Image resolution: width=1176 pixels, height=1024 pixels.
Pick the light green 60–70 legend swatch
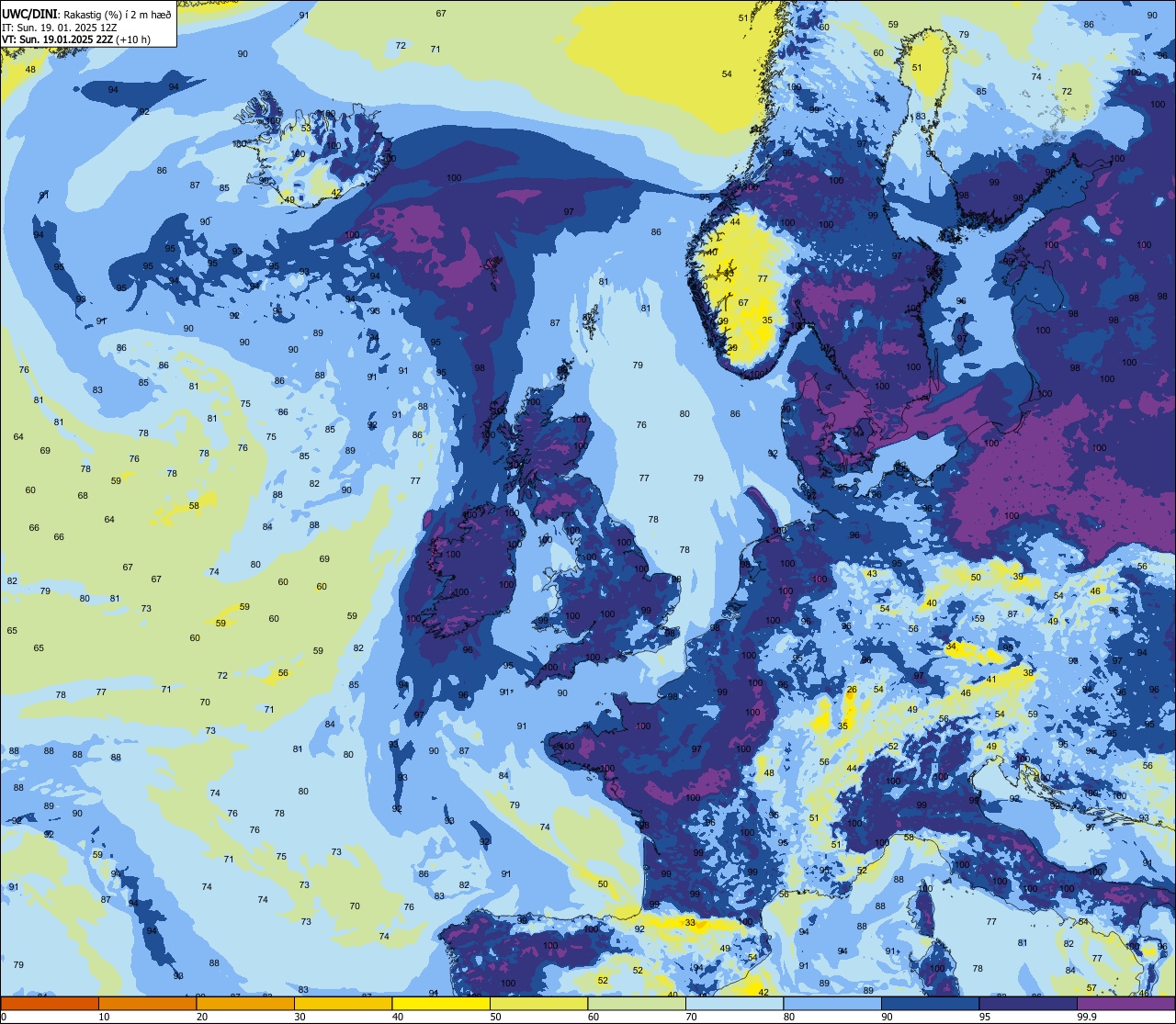point(637,1003)
